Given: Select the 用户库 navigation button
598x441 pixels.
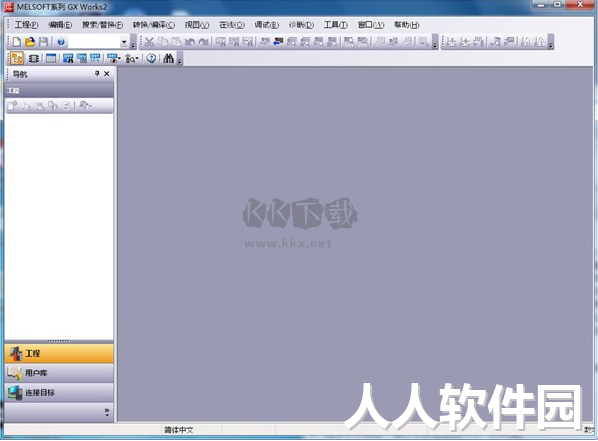Looking at the screenshot, I should tap(59, 373).
